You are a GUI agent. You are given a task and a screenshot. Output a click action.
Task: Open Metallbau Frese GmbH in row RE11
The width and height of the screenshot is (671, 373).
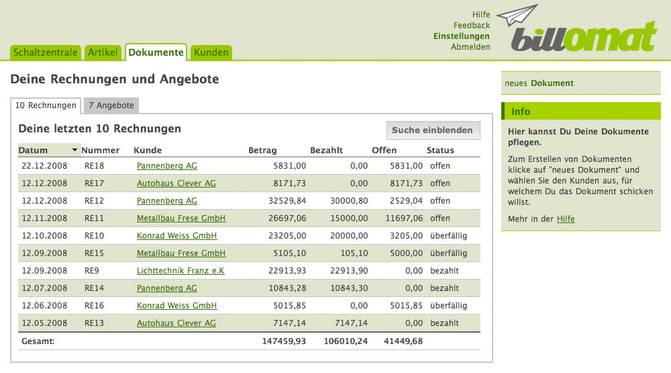point(181,218)
